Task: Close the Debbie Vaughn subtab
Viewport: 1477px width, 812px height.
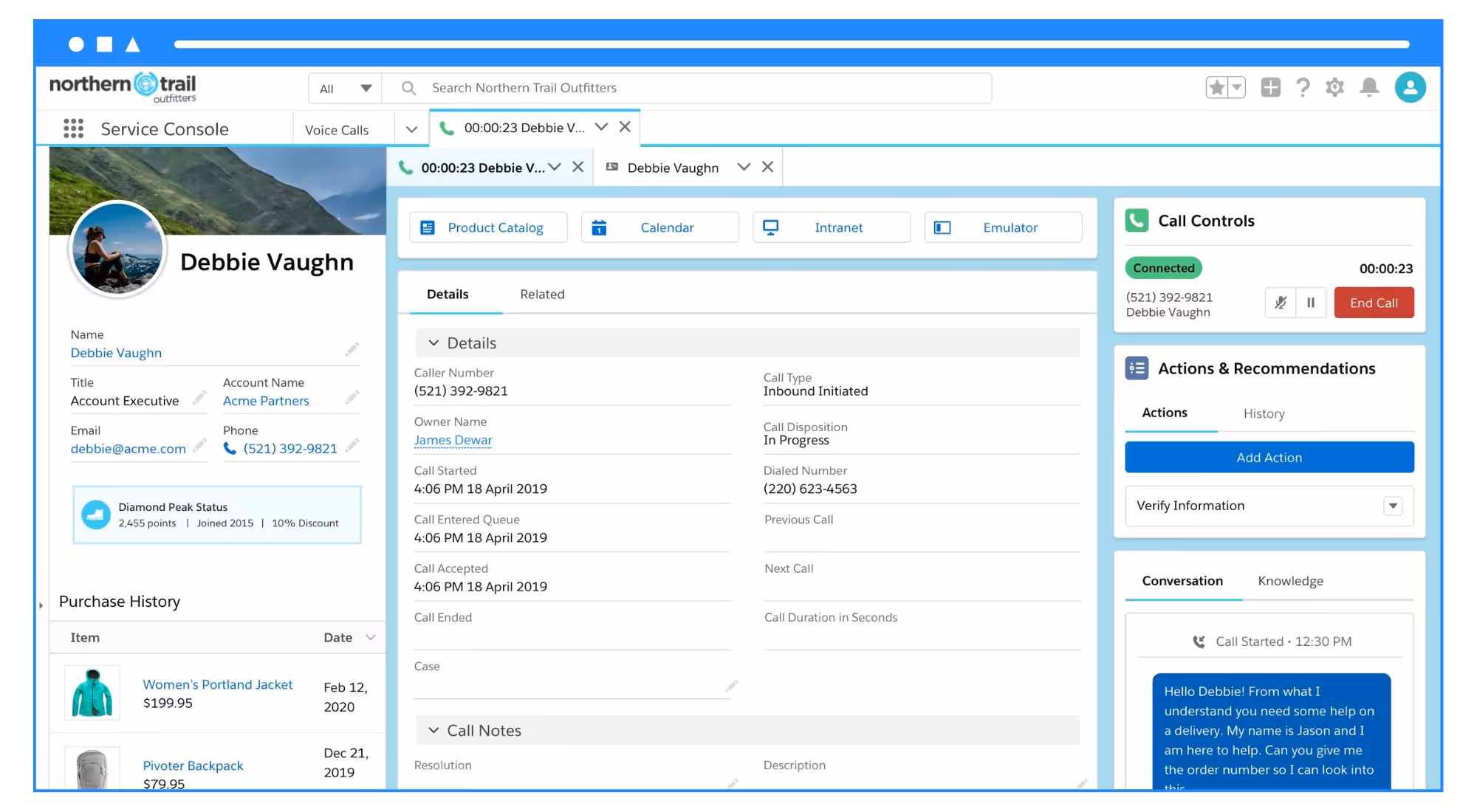Action: (x=767, y=168)
